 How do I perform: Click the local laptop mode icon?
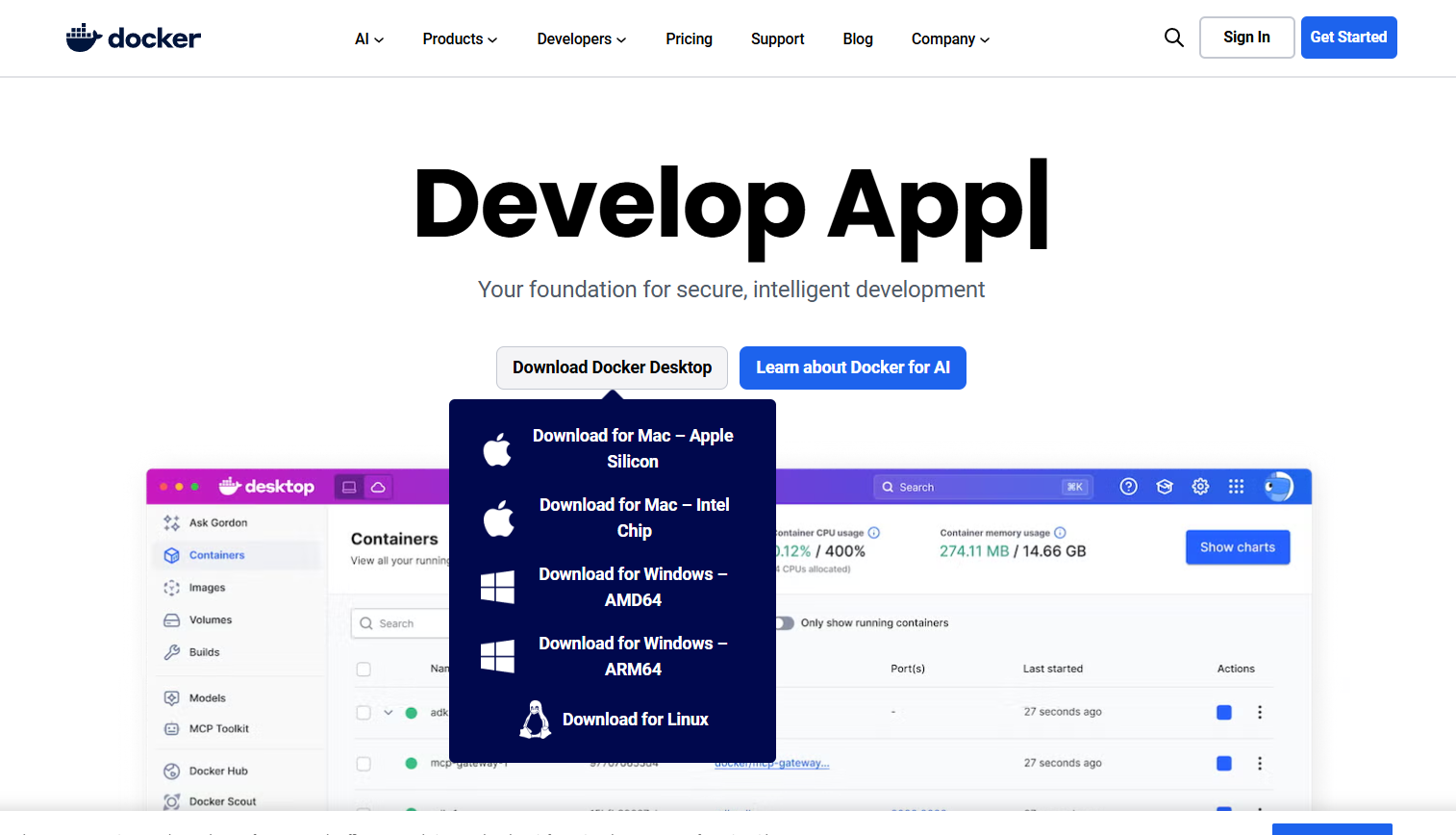coord(349,487)
